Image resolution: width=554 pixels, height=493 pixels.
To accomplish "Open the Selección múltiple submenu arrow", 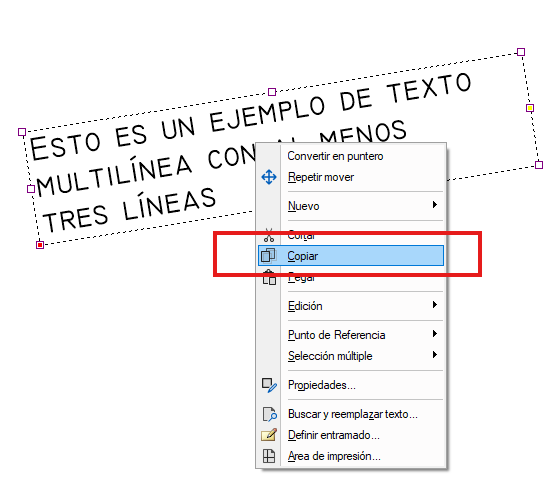I will (x=435, y=355).
